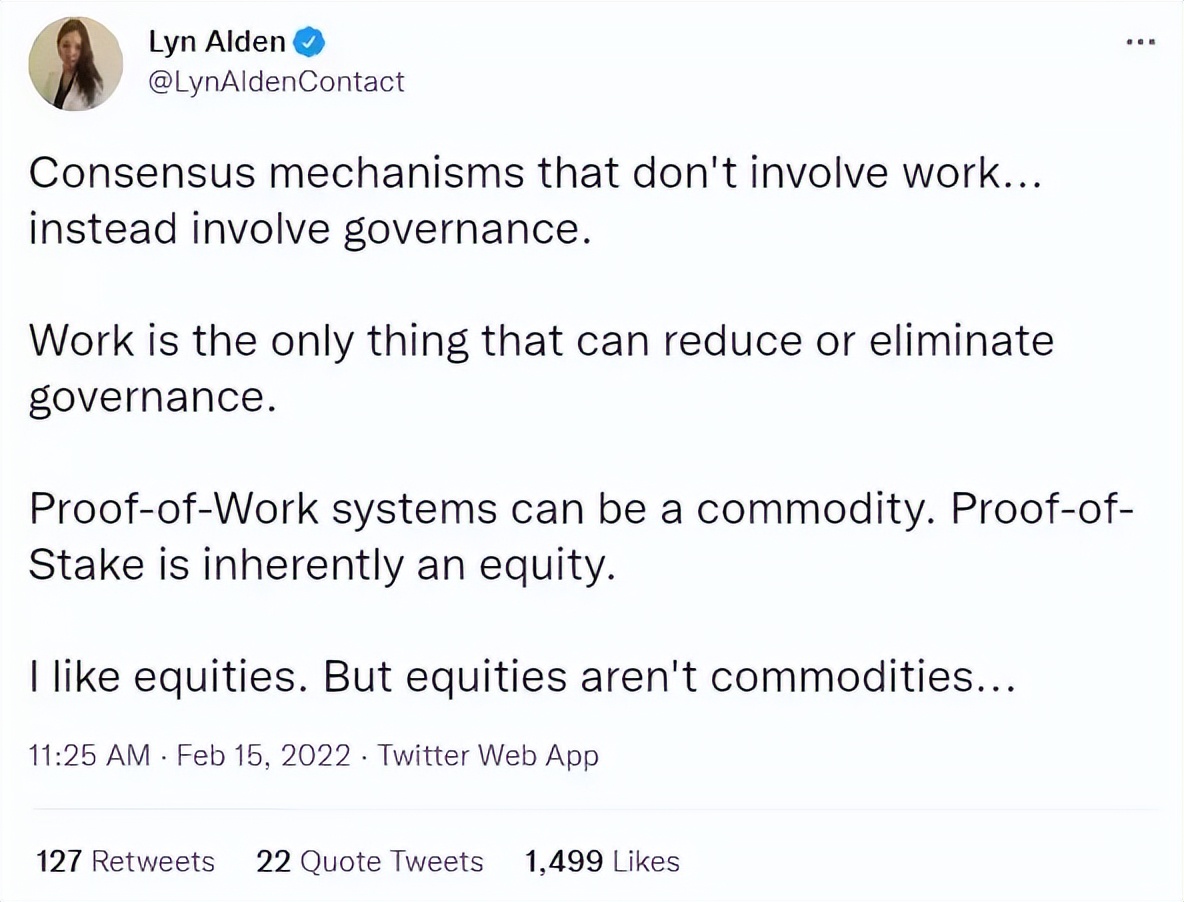This screenshot has width=1184, height=902.
Task: Click the Lyn Alden display name
Action: click(x=217, y=42)
